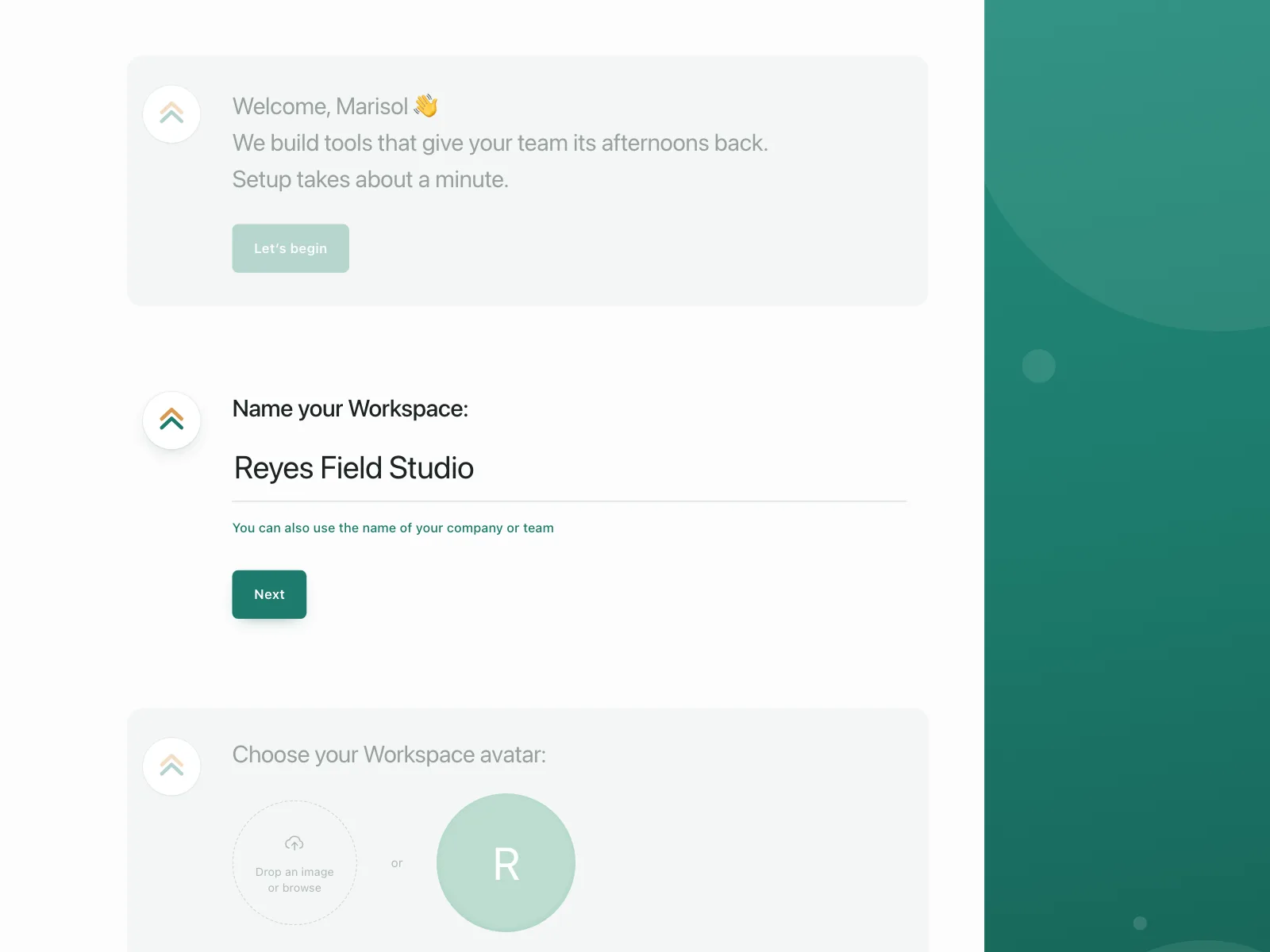Viewport: 1270px width, 952px height.
Task: Click the cloud upload icon in the drop zone
Action: coord(294,843)
